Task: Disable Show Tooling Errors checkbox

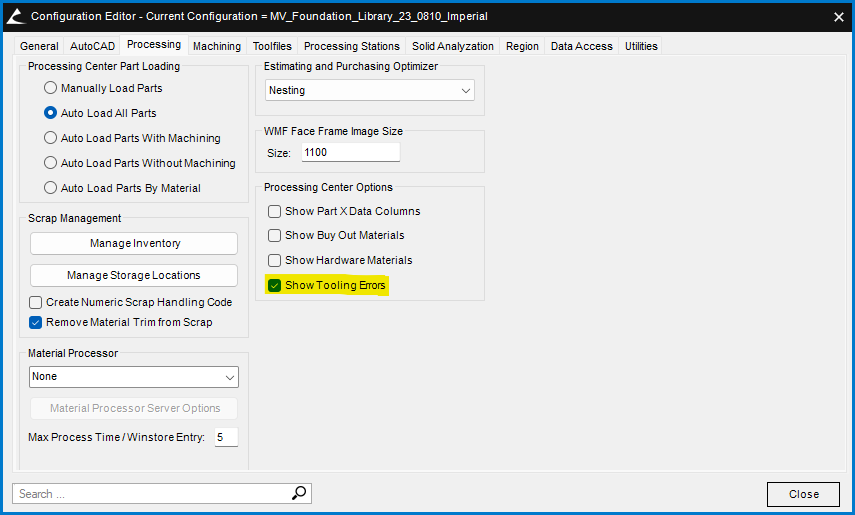Action: tap(275, 285)
